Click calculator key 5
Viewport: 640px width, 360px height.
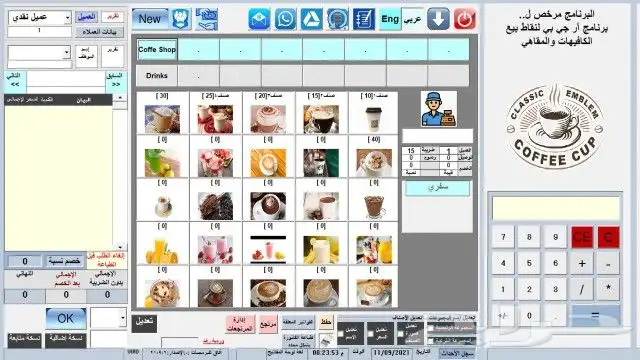click(529, 263)
